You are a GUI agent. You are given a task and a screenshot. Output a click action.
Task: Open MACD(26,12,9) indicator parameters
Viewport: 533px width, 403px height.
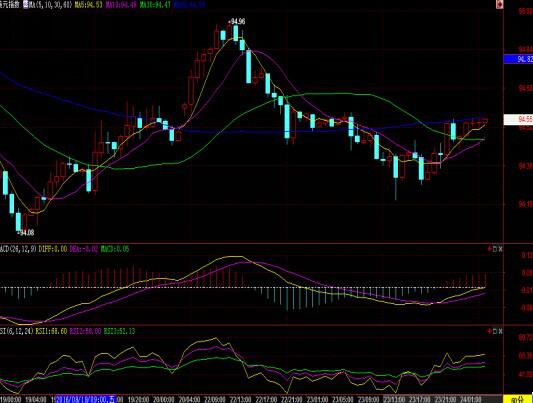click(x=18, y=249)
